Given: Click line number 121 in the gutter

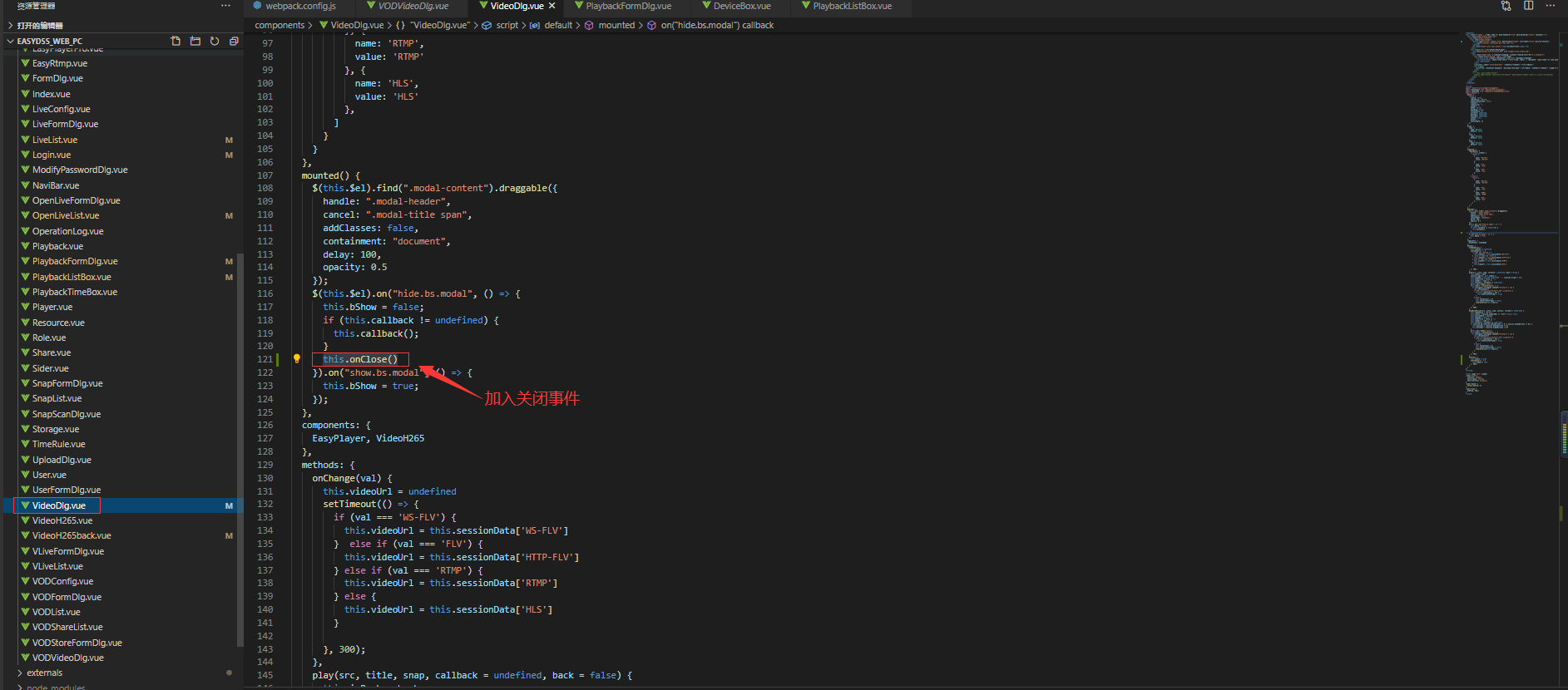Looking at the screenshot, I should click(x=265, y=359).
